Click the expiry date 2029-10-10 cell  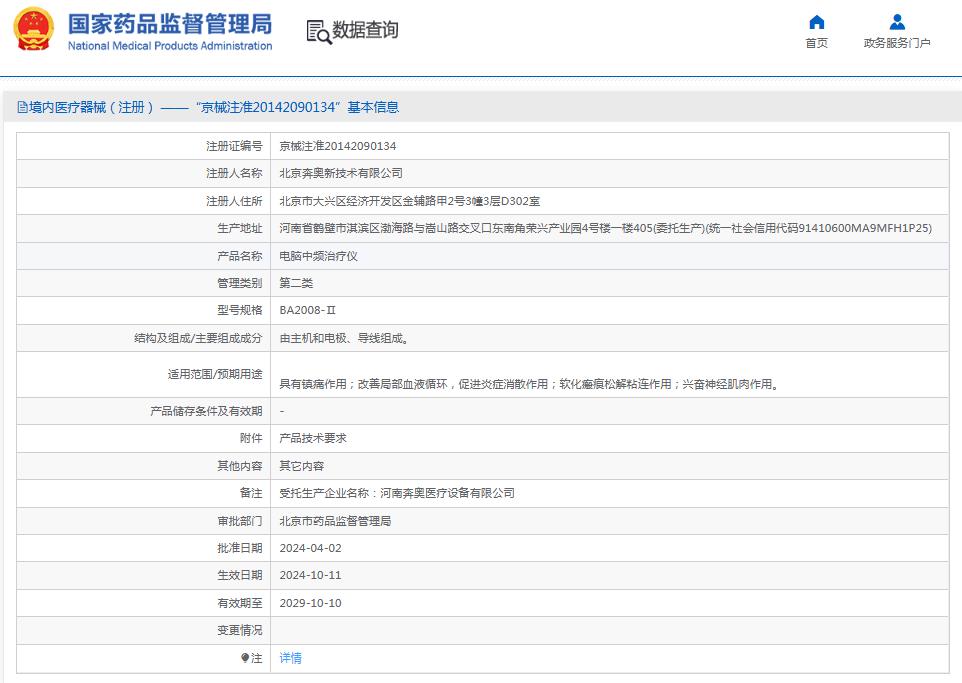coord(310,603)
